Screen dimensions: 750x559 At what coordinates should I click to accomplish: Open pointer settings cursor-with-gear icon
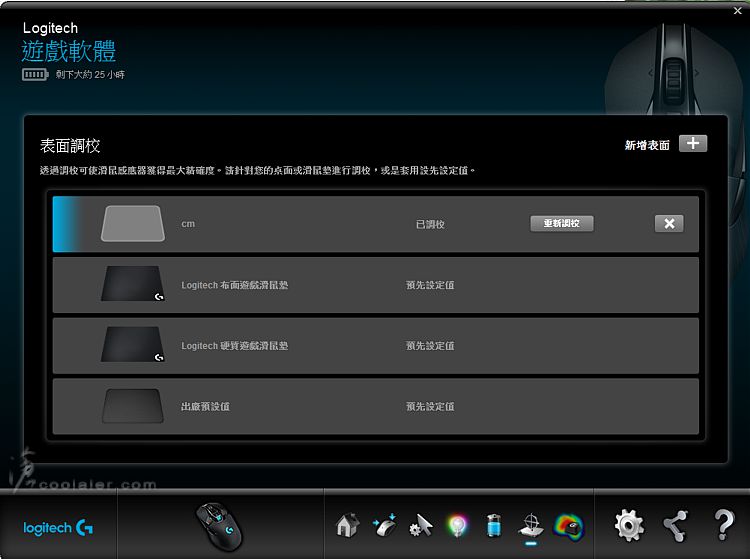pyautogui.click(x=421, y=526)
